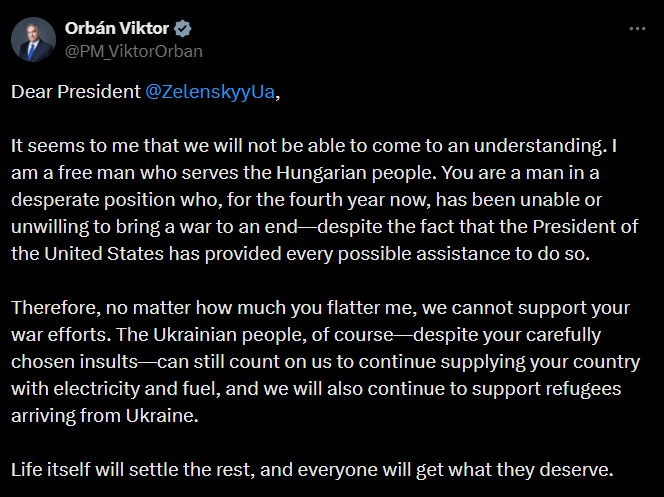This screenshot has width=664, height=497.
Task: Click the "Dear President" greeting text
Action: 75,92
